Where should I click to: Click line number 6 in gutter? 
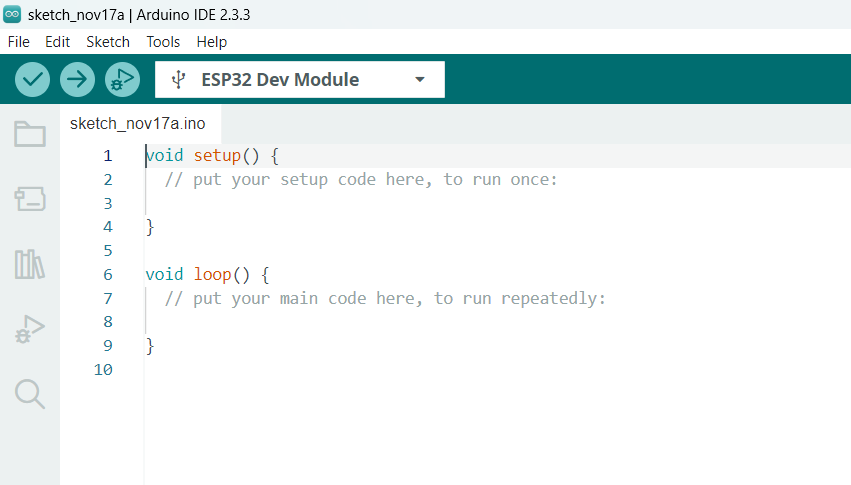click(x=107, y=274)
